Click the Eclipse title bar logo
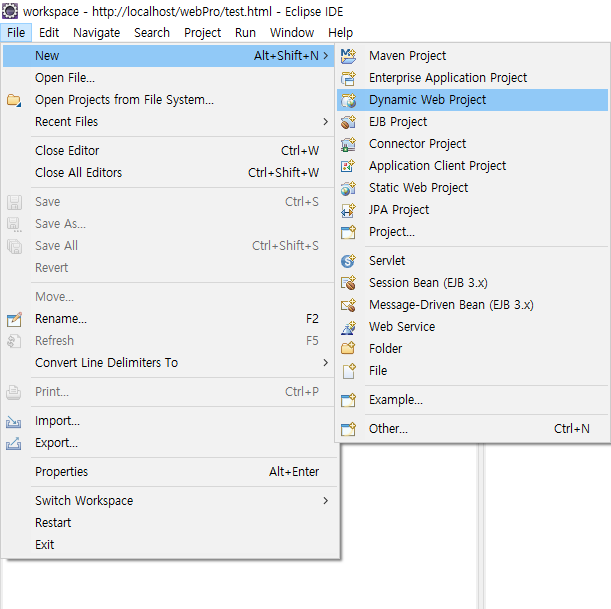The width and height of the screenshot is (611, 609). (x=10, y=11)
